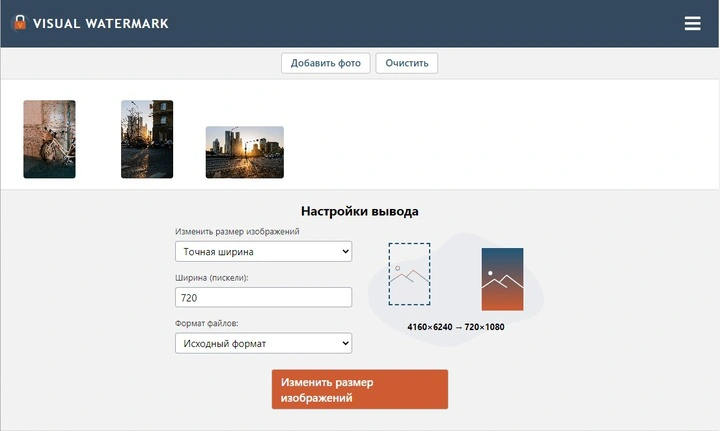Image resolution: width=720 pixels, height=431 pixels.
Task: Select the landscape city skyline thumbnail
Action: pyautogui.click(x=244, y=152)
